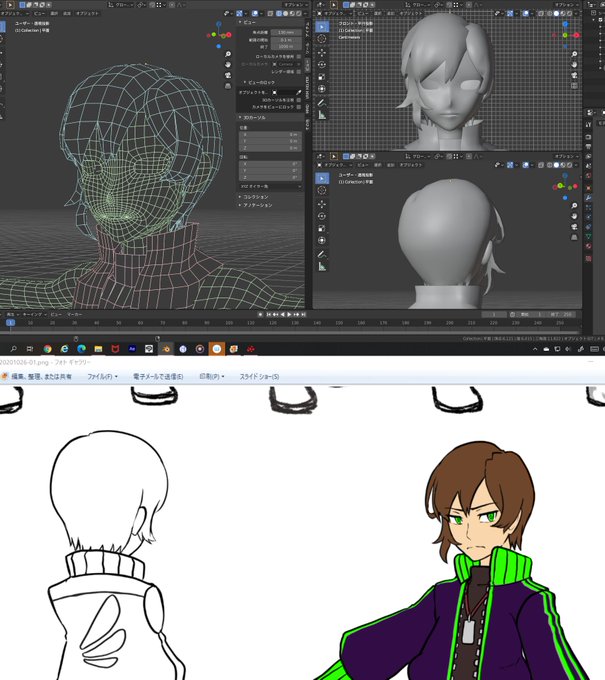Expand the アノテーション panel section
Image resolution: width=605 pixels, height=680 pixels.
click(x=255, y=205)
